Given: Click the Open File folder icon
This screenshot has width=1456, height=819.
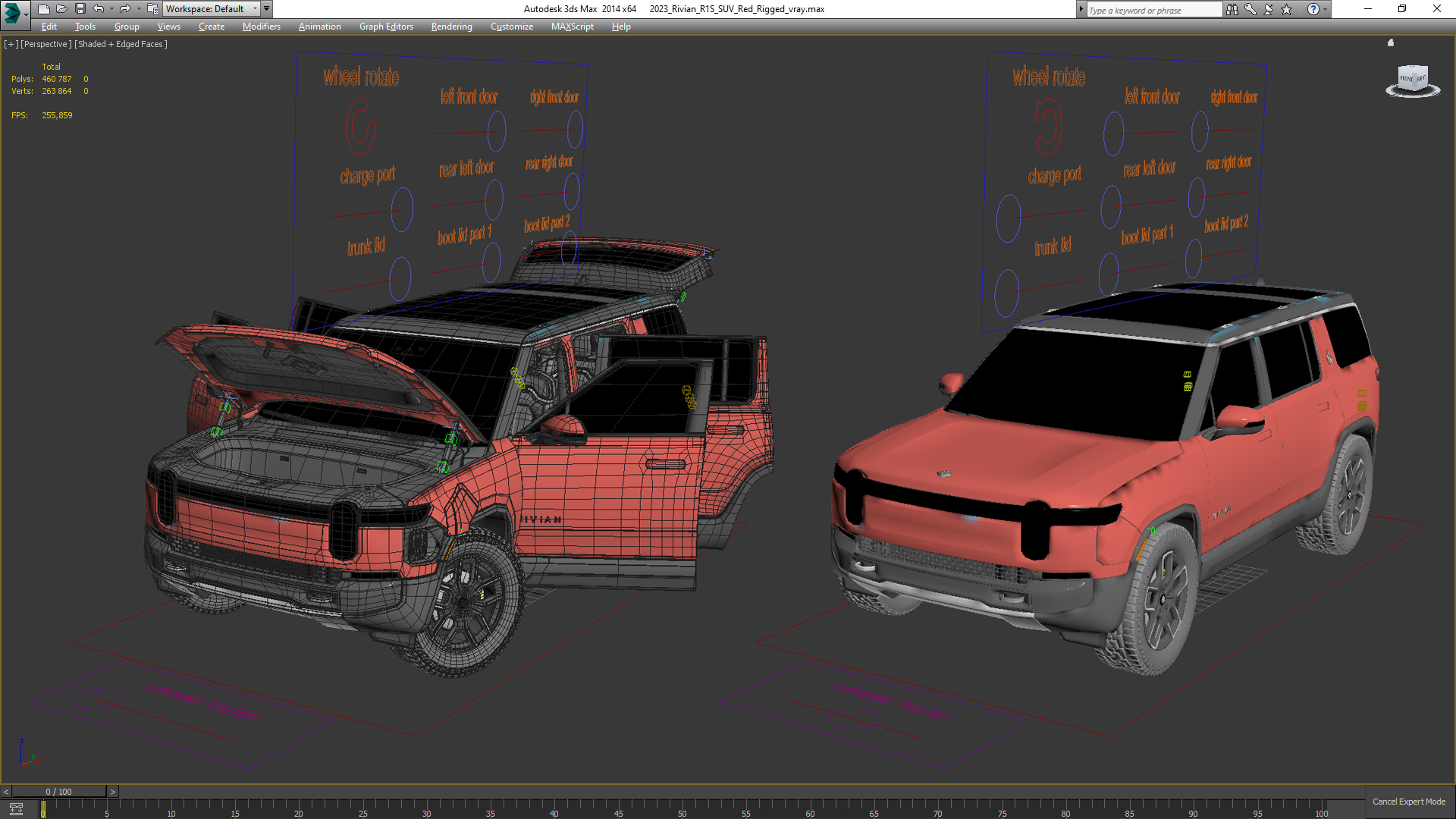Looking at the screenshot, I should tap(62, 9).
